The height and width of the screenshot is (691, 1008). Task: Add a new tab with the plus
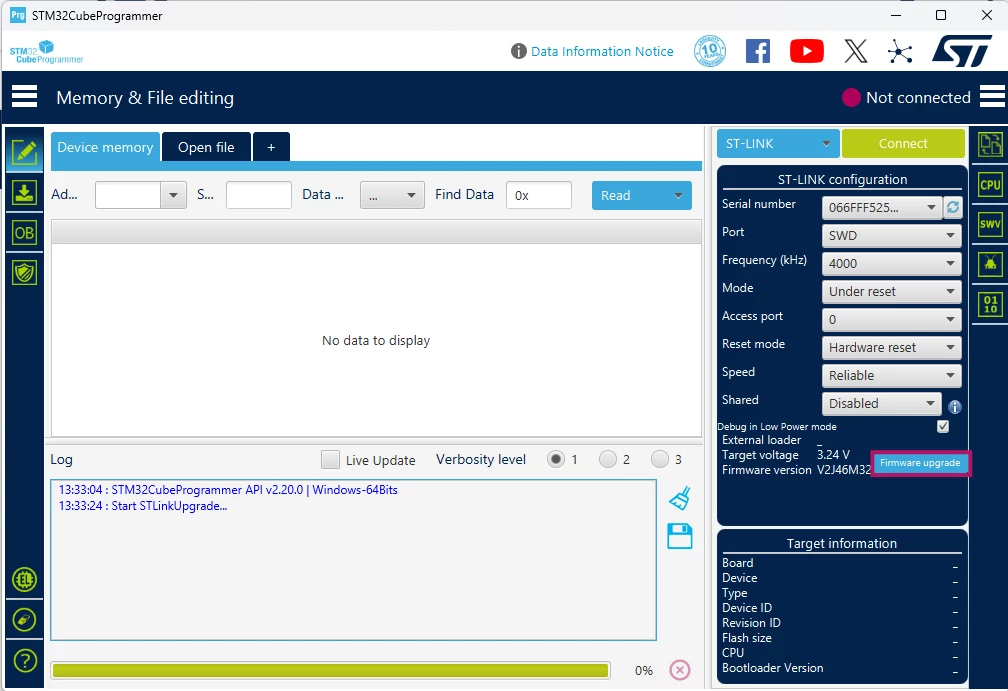(x=271, y=147)
